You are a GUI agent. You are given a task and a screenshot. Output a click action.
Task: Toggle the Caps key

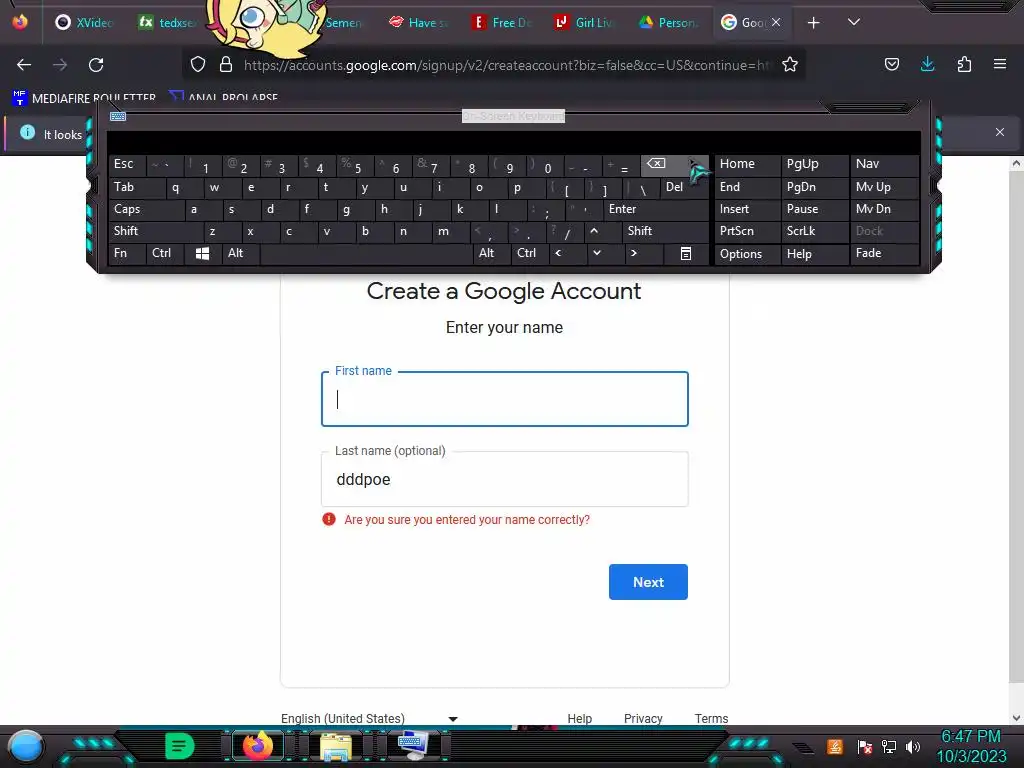pos(146,210)
